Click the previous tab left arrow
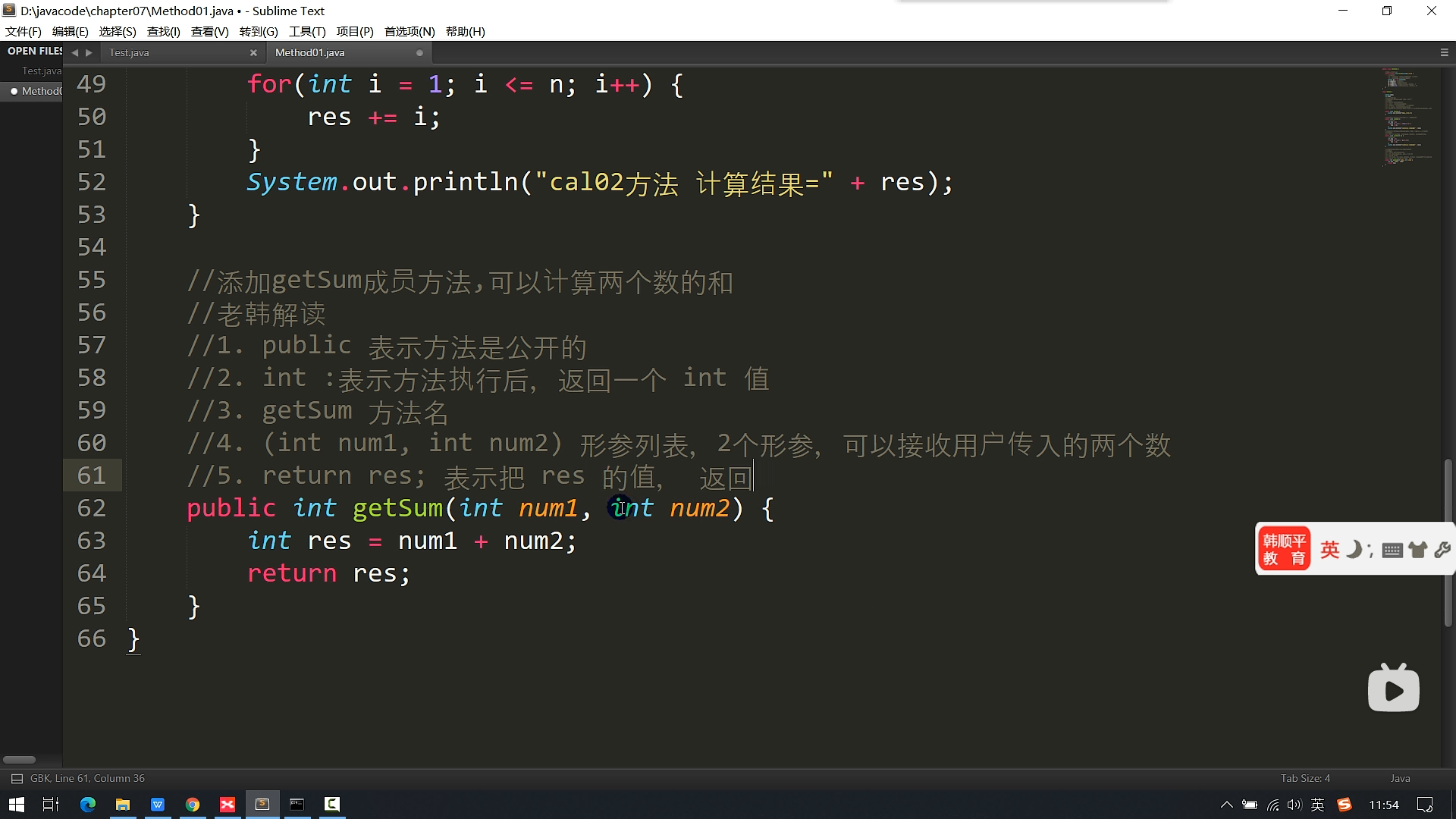This screenshot has width=1456, height=819. pyautogui.click(x=74, y=52)
